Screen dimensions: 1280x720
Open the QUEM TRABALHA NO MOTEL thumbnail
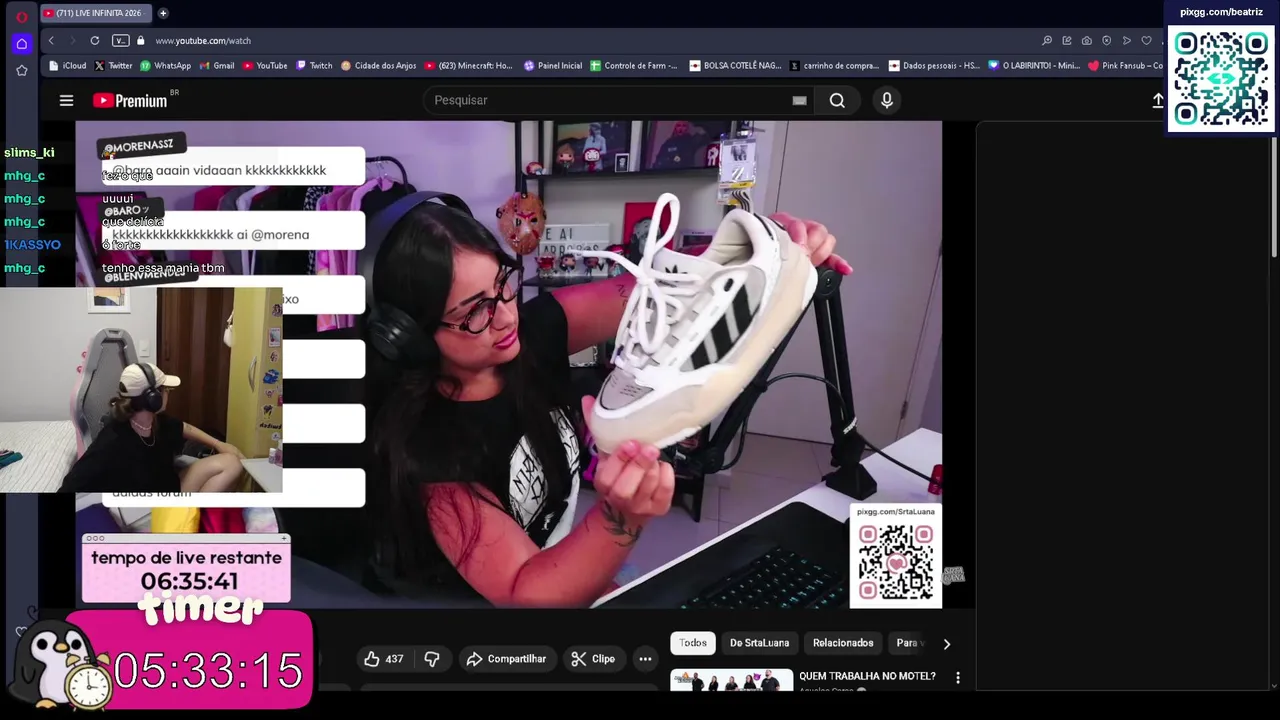(x=731, y=680)
